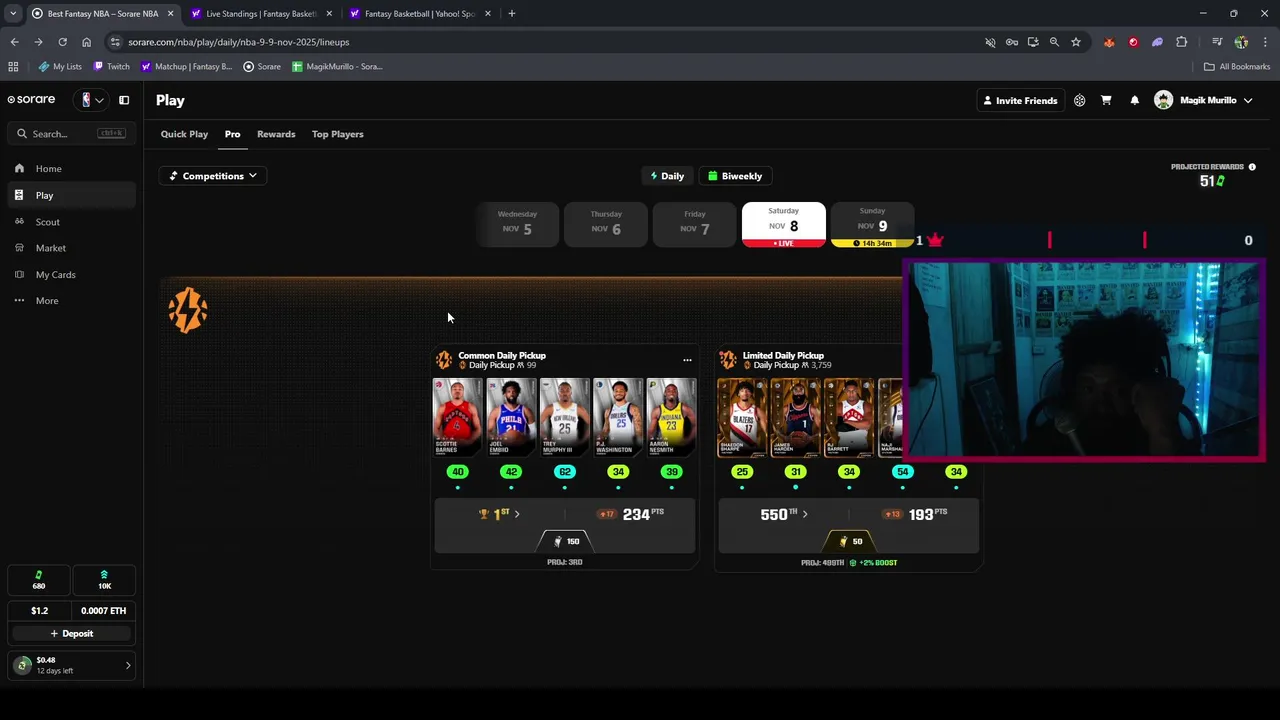Image resolution: width=1280 pixels, height=720 pixels.
Task: Click the spinning wheel icon beside Invite Friends
Action: tap(1079, 100)
